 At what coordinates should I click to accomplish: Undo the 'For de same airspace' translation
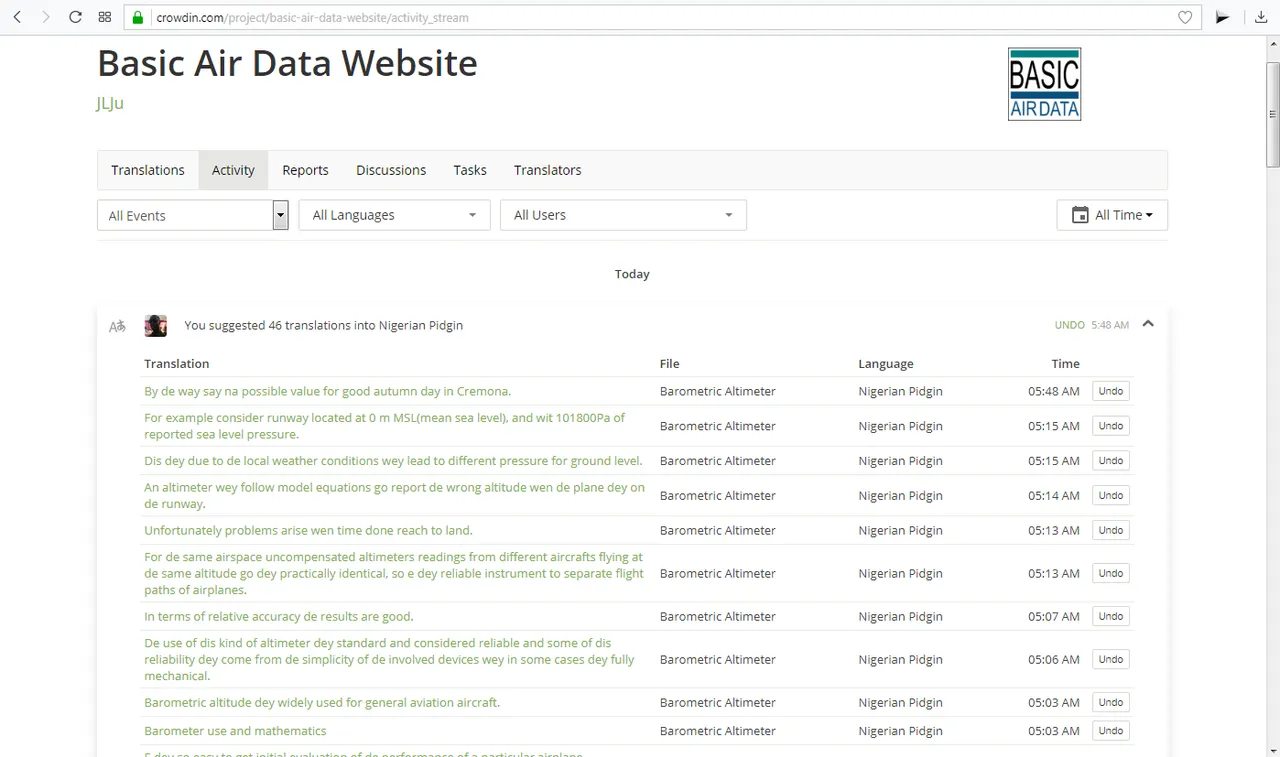coord(1110,573)
